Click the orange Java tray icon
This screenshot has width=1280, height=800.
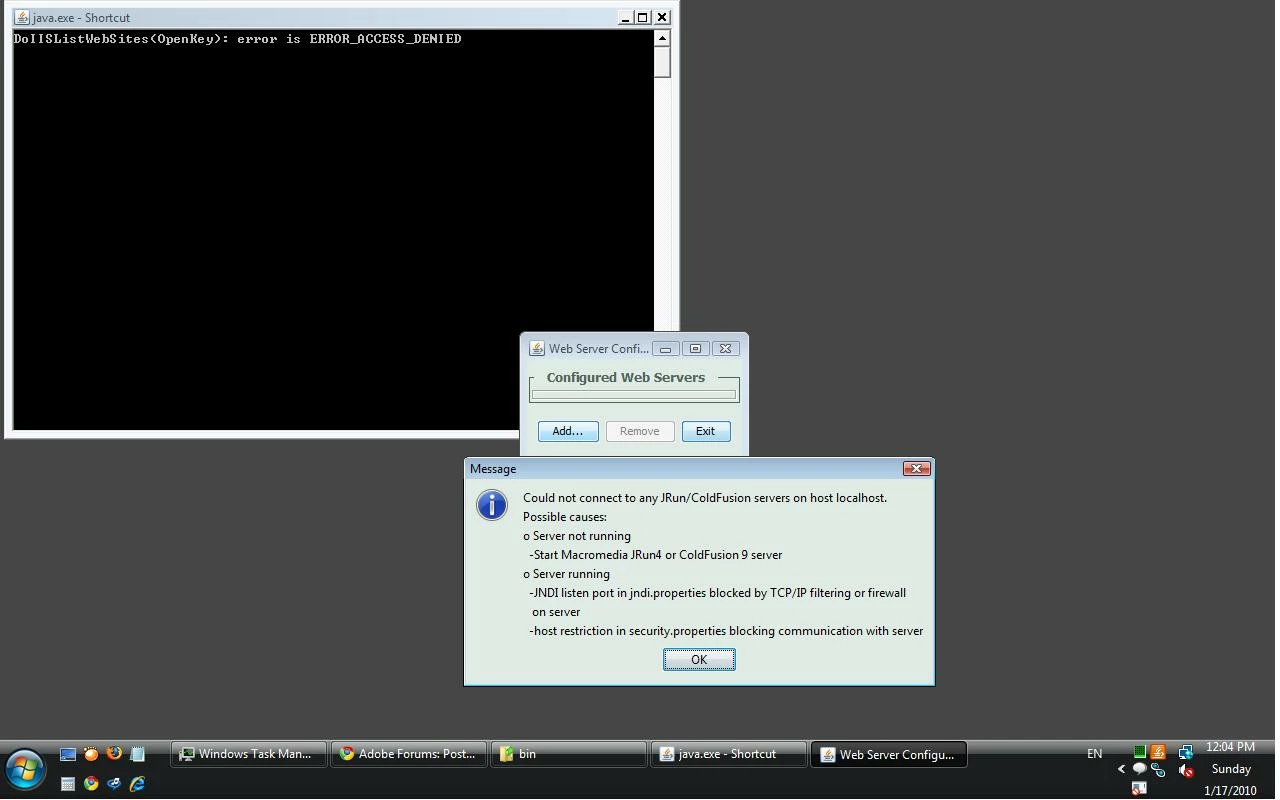click(1158, 751)
